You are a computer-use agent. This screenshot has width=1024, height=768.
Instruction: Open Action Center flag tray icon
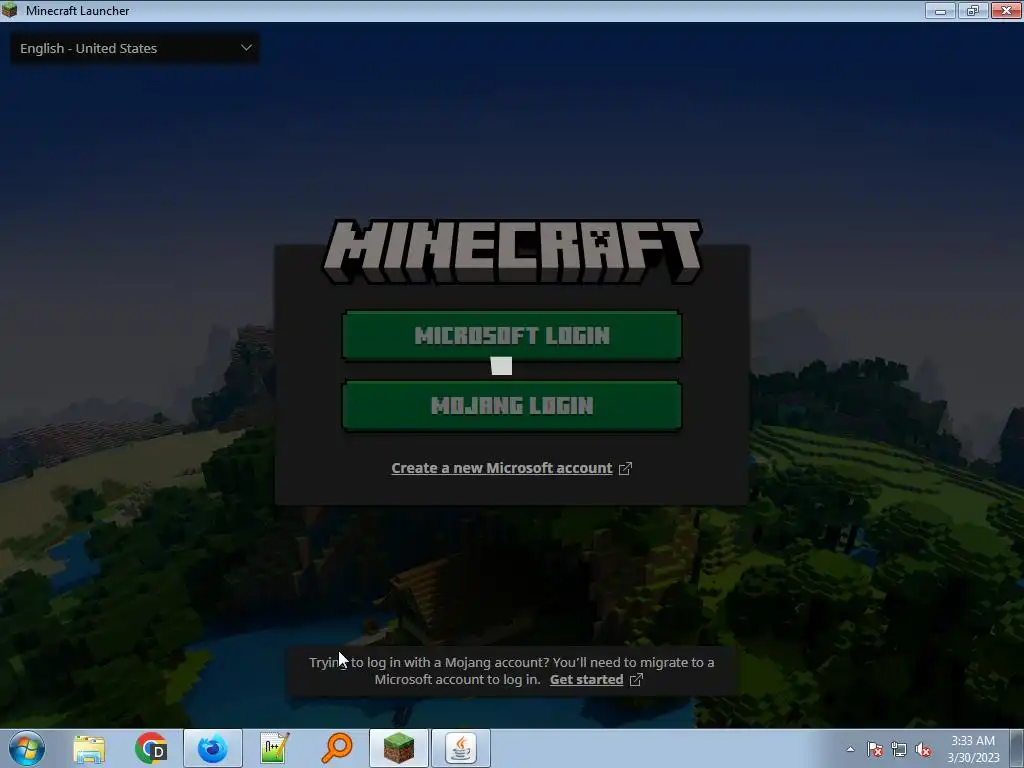pyautogui.click(x=875, y=749)
